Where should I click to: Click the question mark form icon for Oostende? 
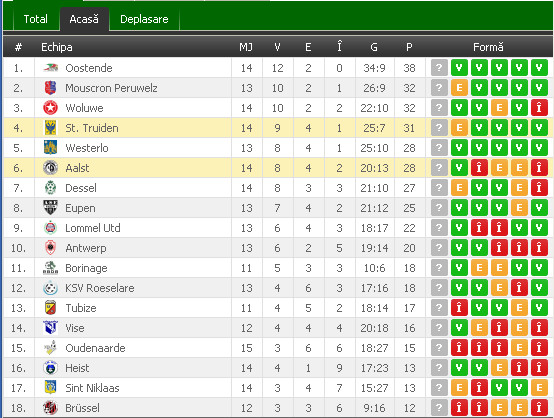point(439,67)
